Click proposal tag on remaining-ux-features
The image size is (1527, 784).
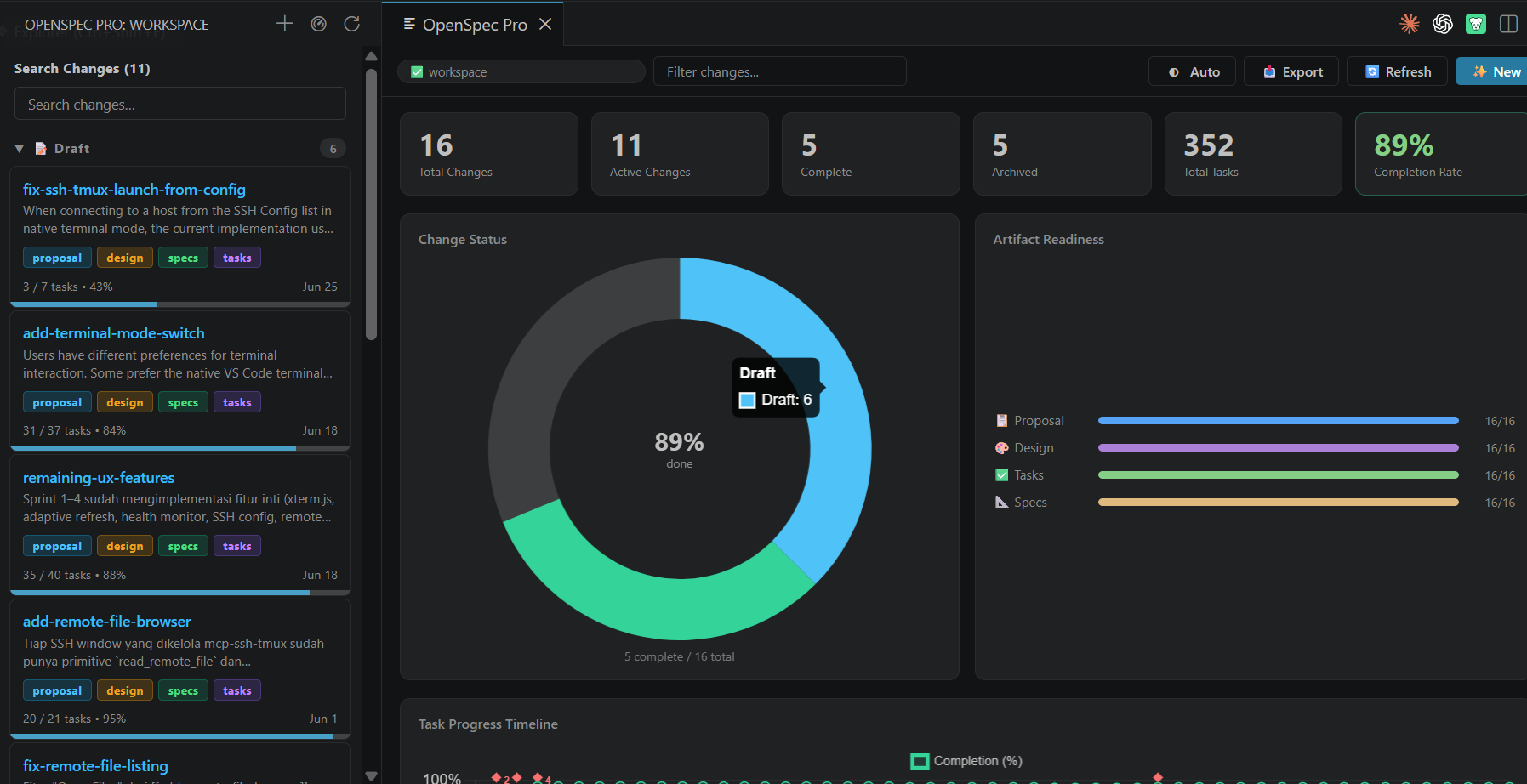[57, 546]
